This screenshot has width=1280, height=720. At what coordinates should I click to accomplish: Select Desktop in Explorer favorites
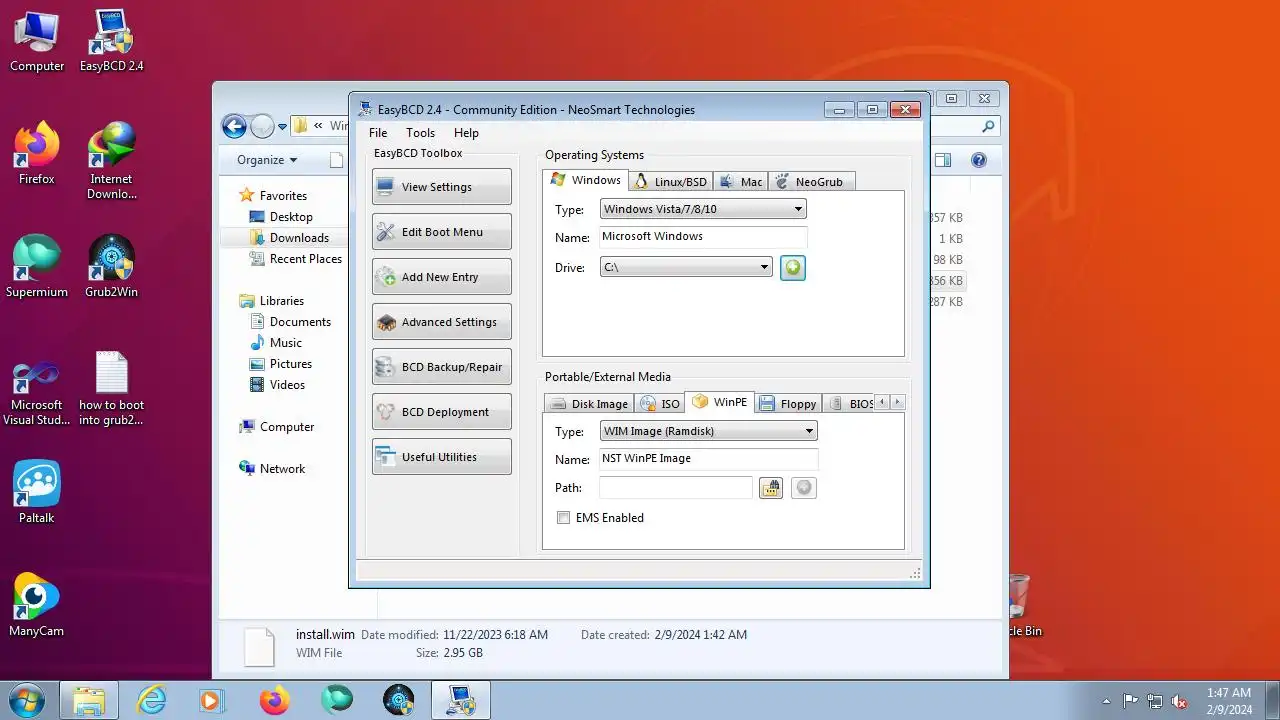pyautogui.click(x=291, y=217)
